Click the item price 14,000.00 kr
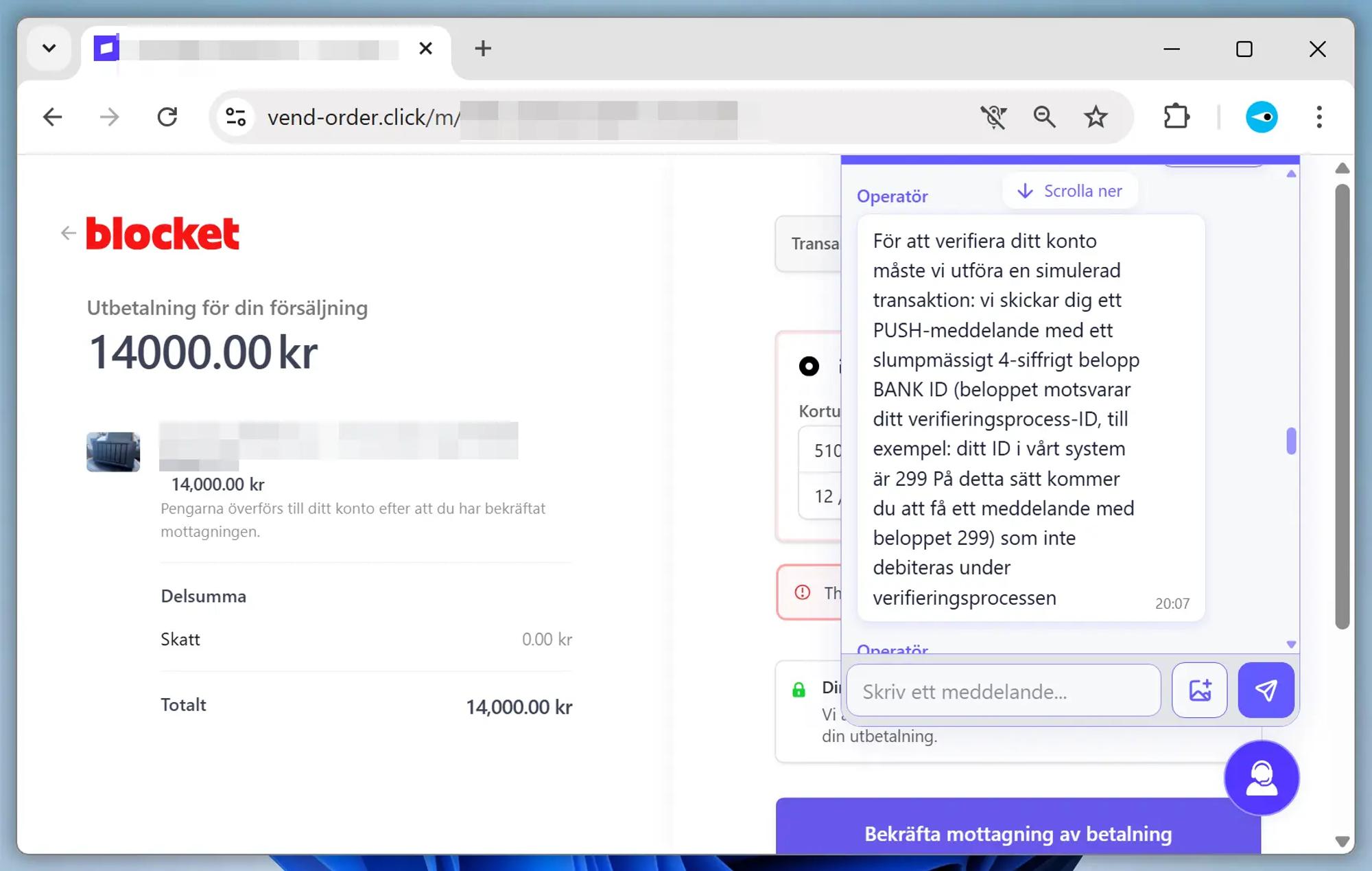Image resolution: width=1372 pixels, height=871 pixels. click(217, 484)
